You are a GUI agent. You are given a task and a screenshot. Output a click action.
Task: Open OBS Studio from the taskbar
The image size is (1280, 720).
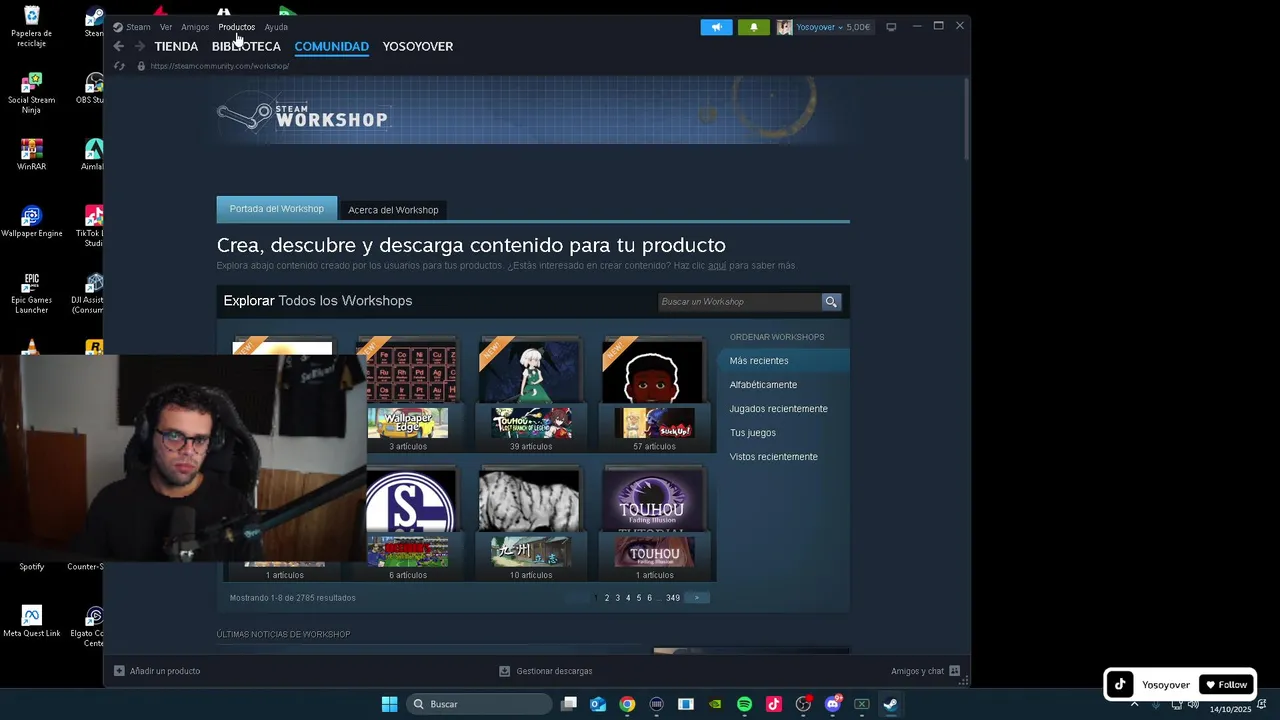click(803, 704)
